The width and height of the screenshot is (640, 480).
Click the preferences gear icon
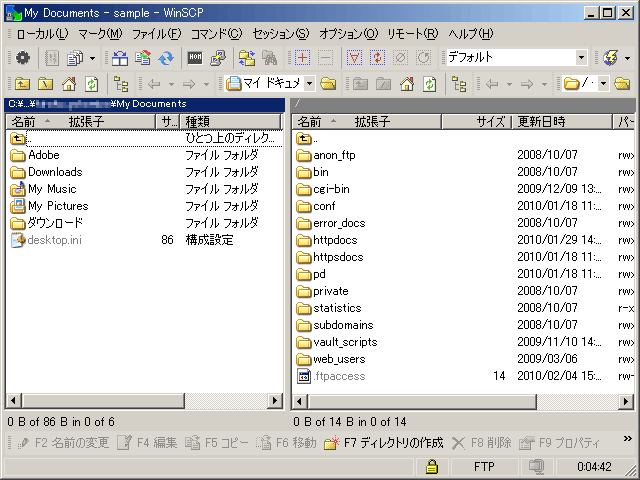(22, 58)
